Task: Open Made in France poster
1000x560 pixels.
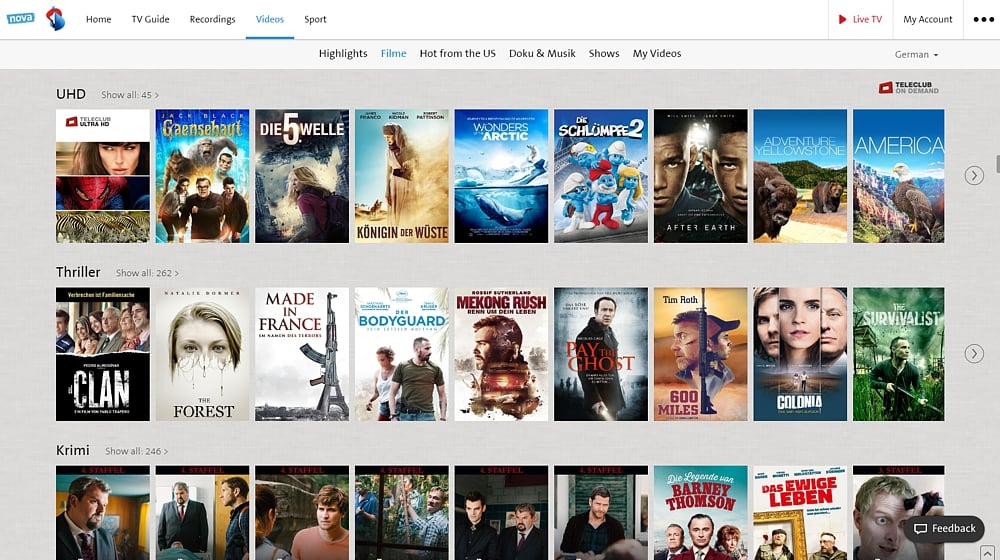Action: (x=302, y=354)
